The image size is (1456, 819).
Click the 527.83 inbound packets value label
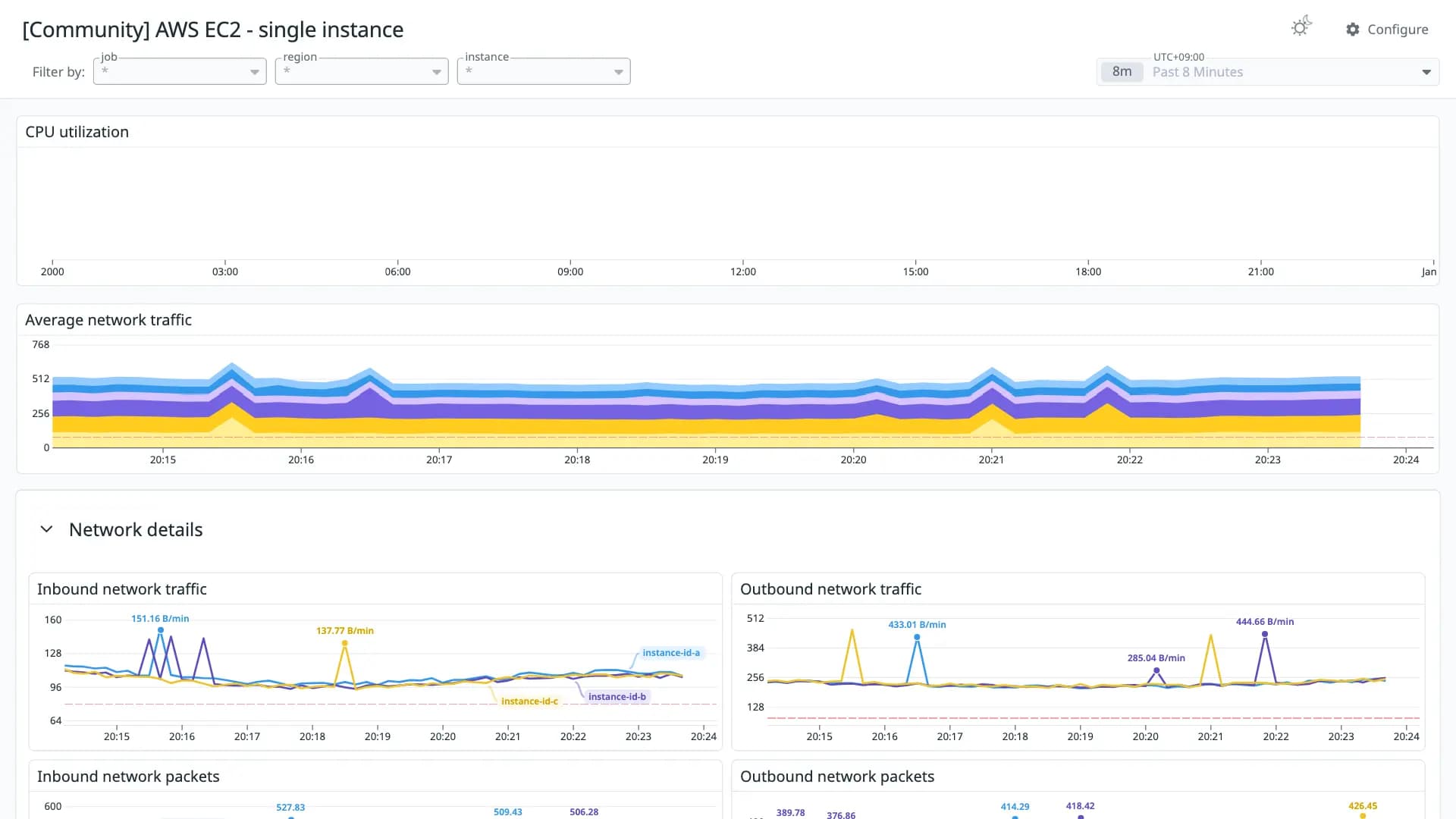click(290, 808)
